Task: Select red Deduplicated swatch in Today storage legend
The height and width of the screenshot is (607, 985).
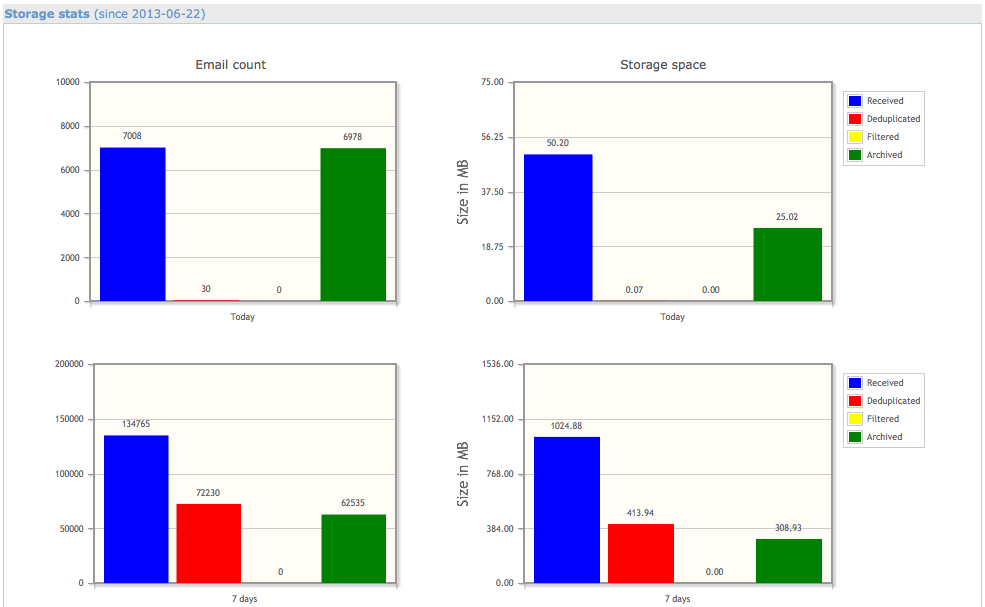Action: 855,119
